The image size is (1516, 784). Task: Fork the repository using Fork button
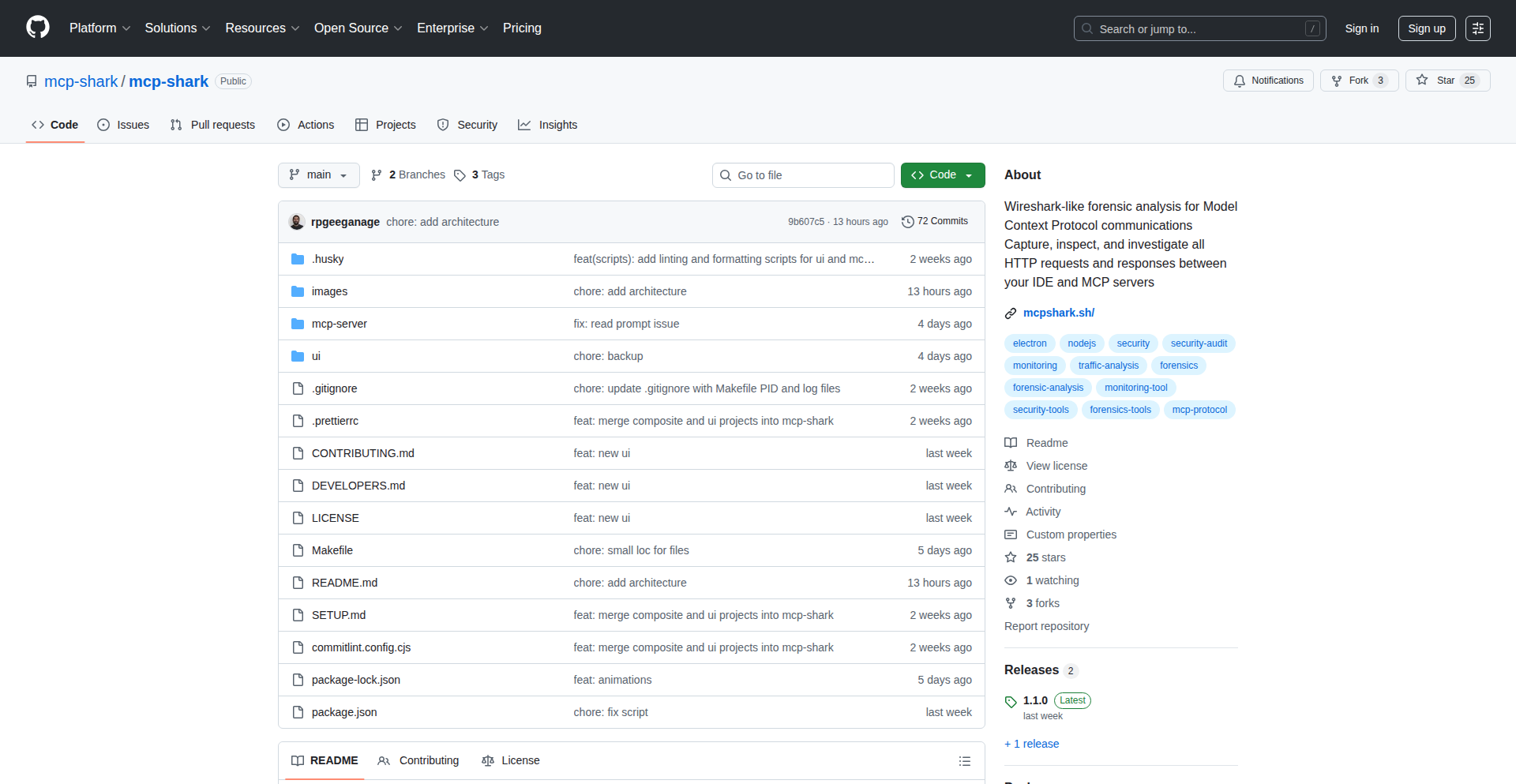(x=1358, y=81)
